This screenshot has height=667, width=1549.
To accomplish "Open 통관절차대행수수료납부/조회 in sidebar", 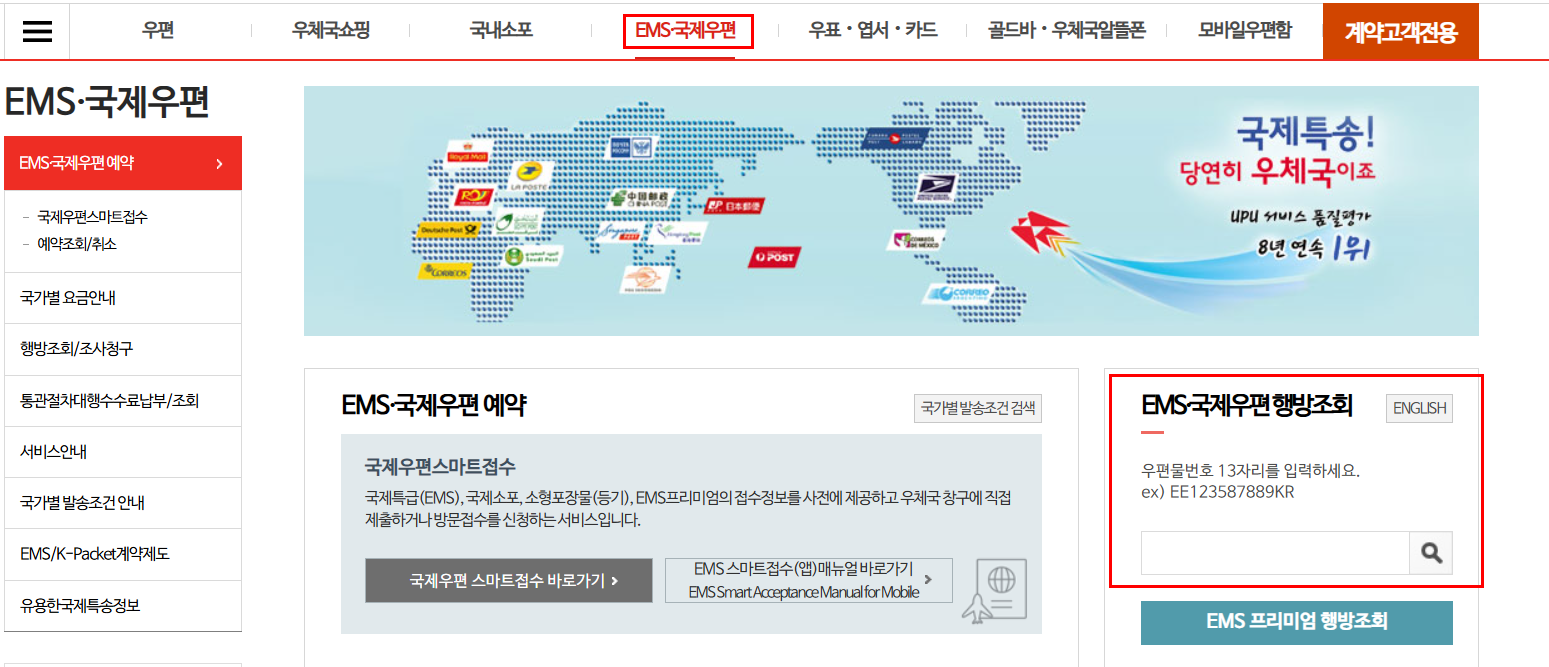I will coord(123,401).
